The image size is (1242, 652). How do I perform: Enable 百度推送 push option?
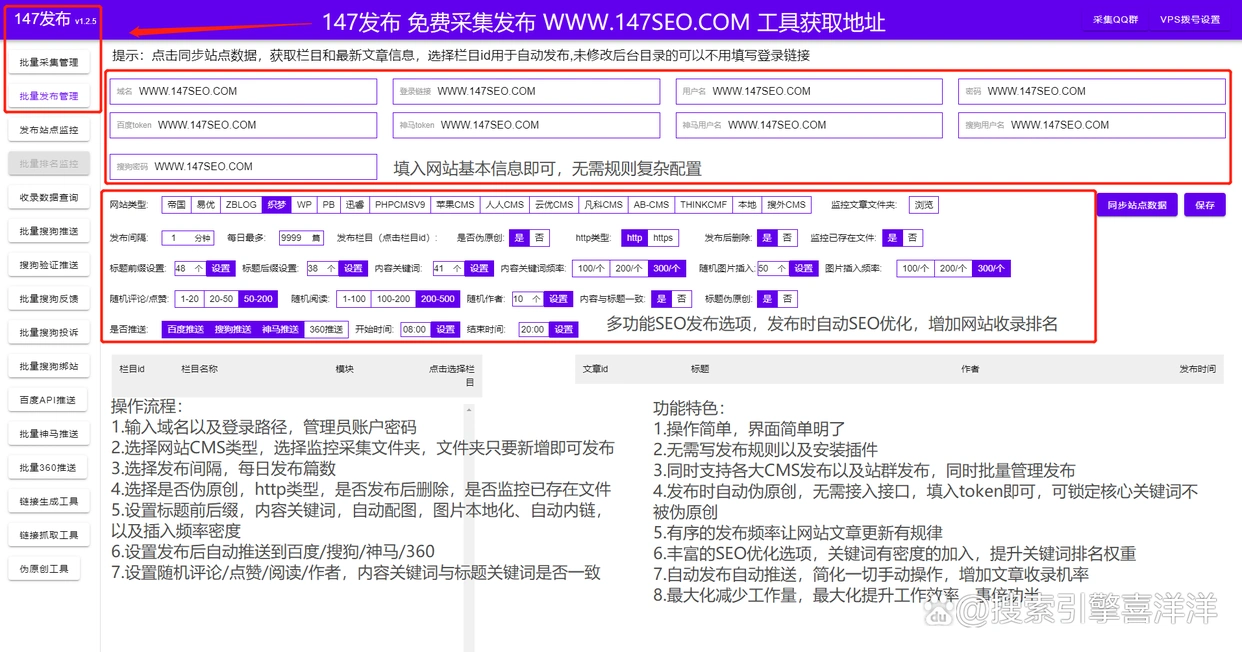tap(184, 328)
